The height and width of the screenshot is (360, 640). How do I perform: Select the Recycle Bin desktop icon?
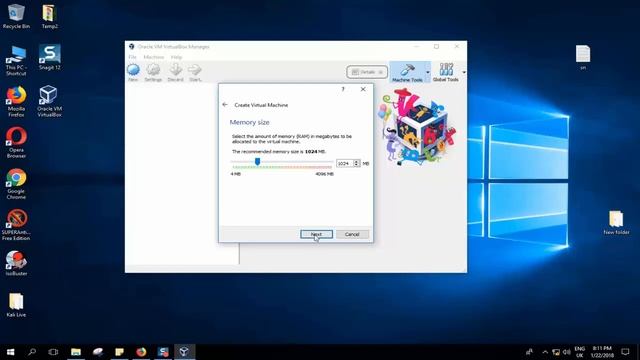coord(16,16)
